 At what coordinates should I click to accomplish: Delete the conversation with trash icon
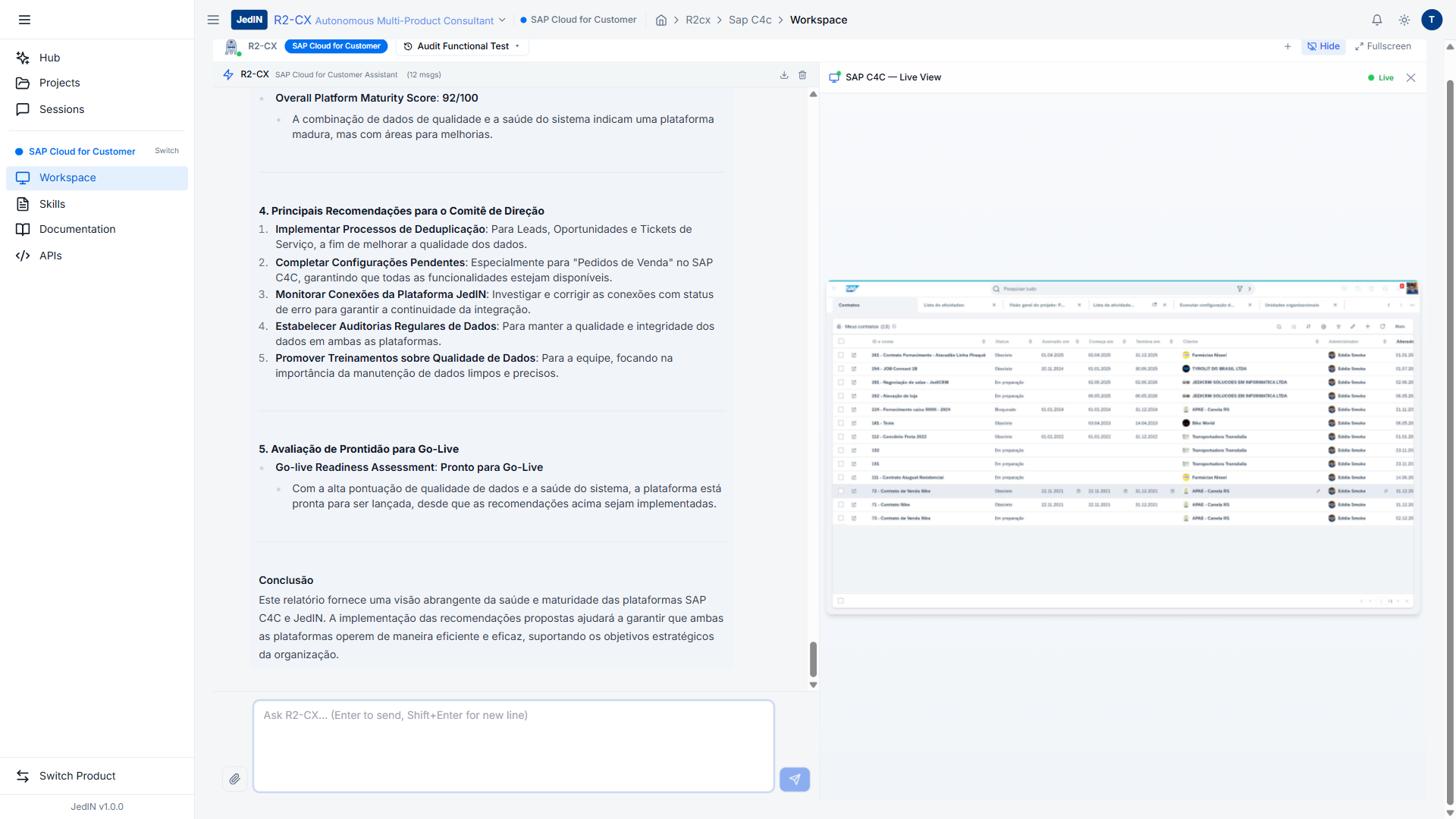[x=802, y=75]
